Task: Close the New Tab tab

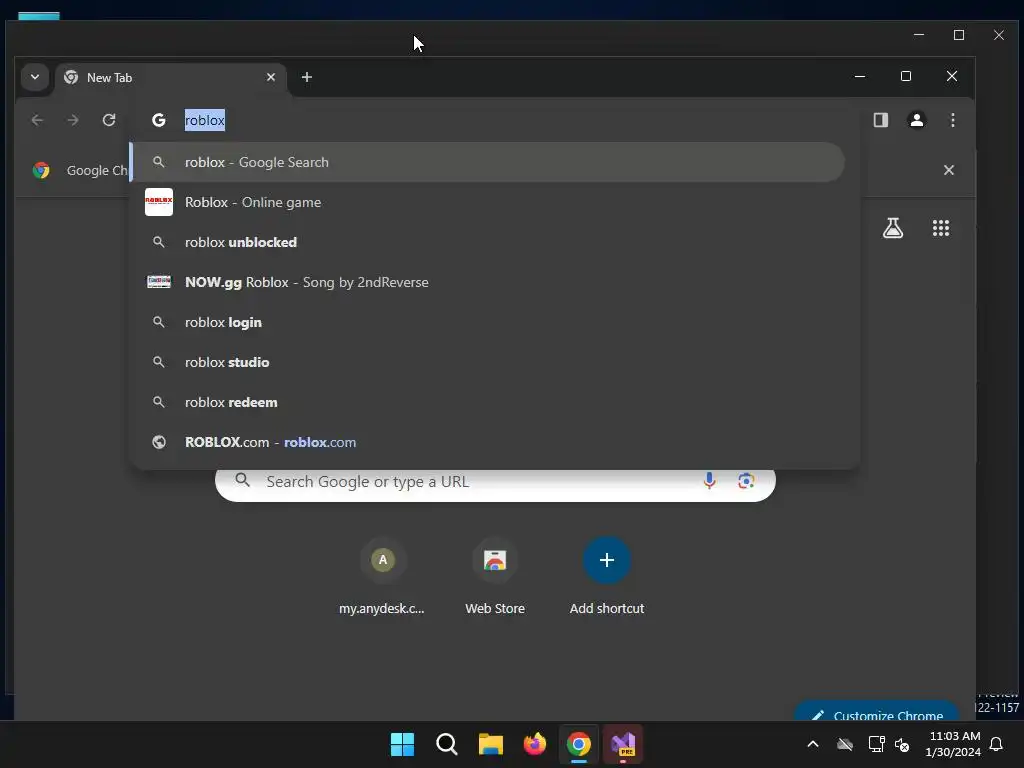Action: pyautogui.click(x=271, y=77)
